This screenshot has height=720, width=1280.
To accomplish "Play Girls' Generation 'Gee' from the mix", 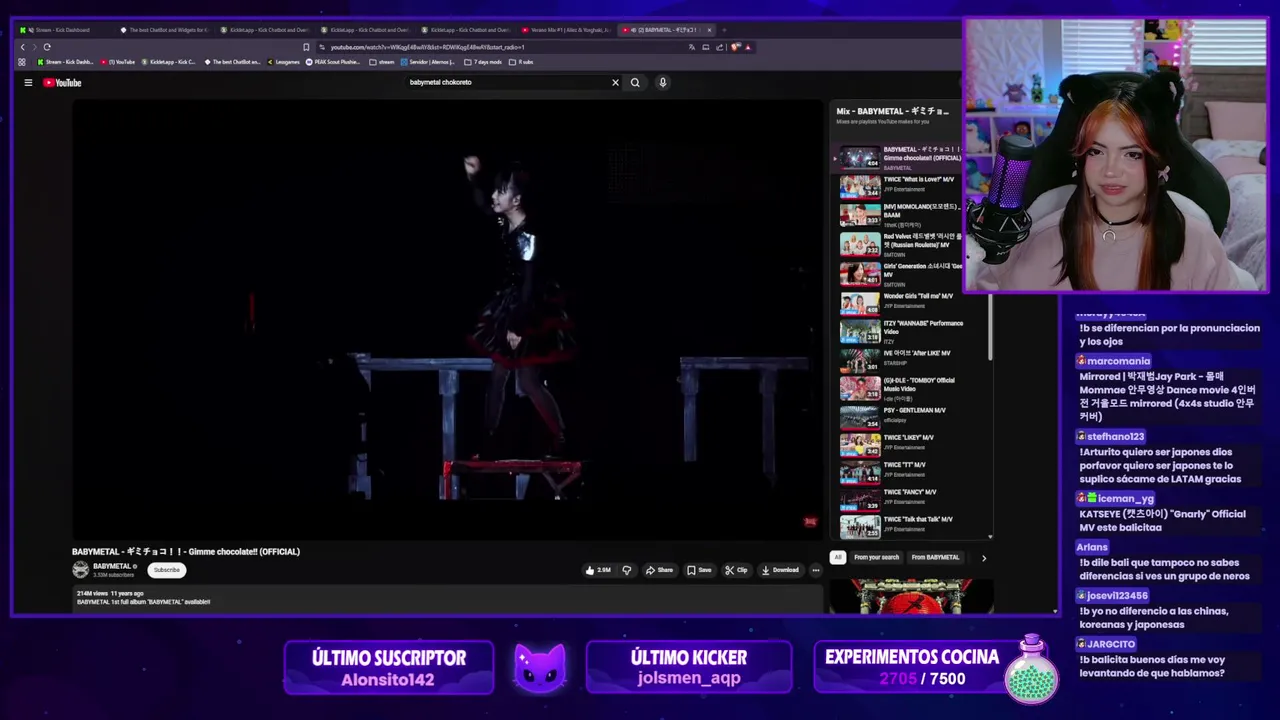I will point(900,273).
